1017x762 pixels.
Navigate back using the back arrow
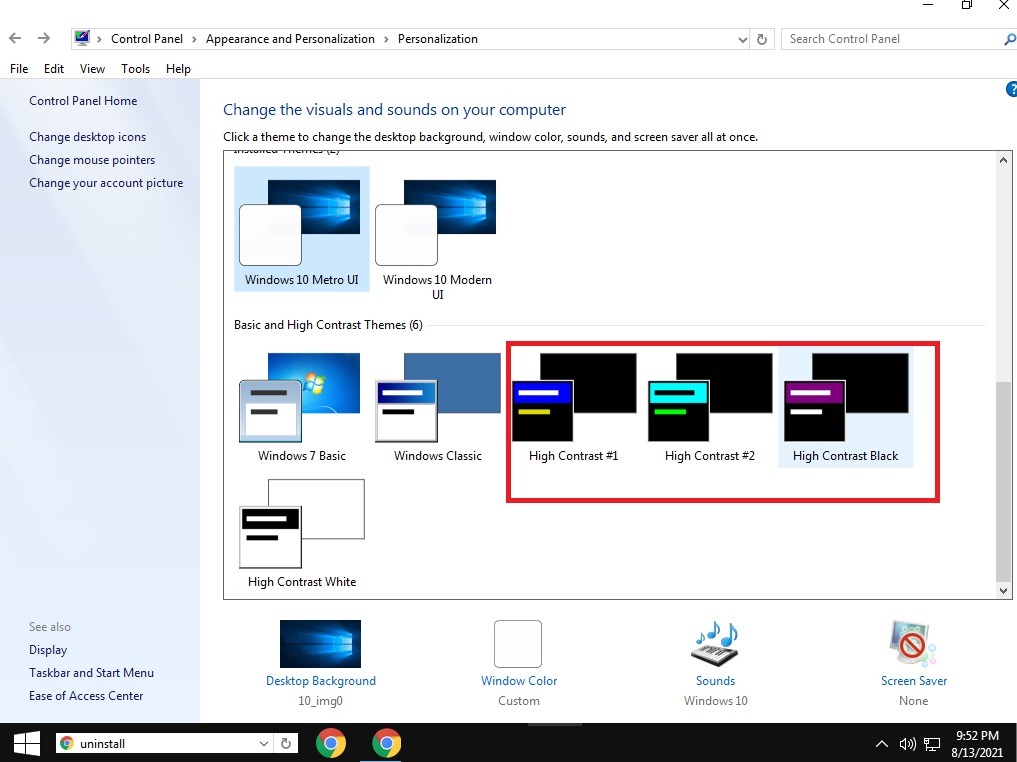14,38
